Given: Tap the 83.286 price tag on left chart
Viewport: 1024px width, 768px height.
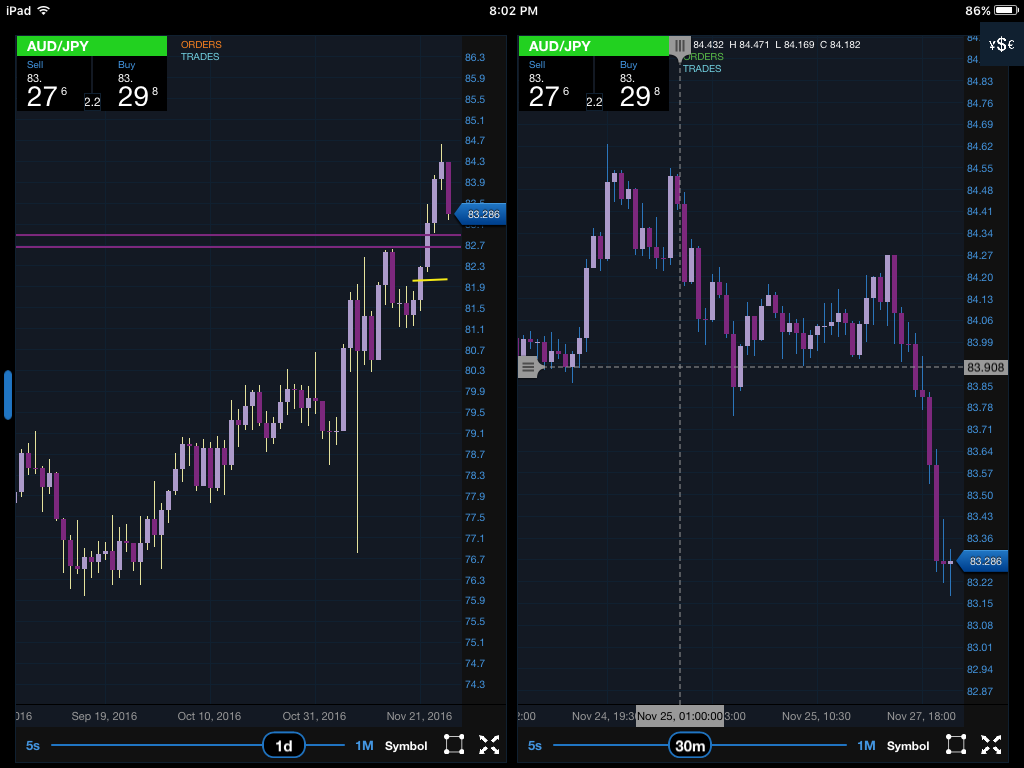Looking at the screenshot, I should (x=481, y=214).
